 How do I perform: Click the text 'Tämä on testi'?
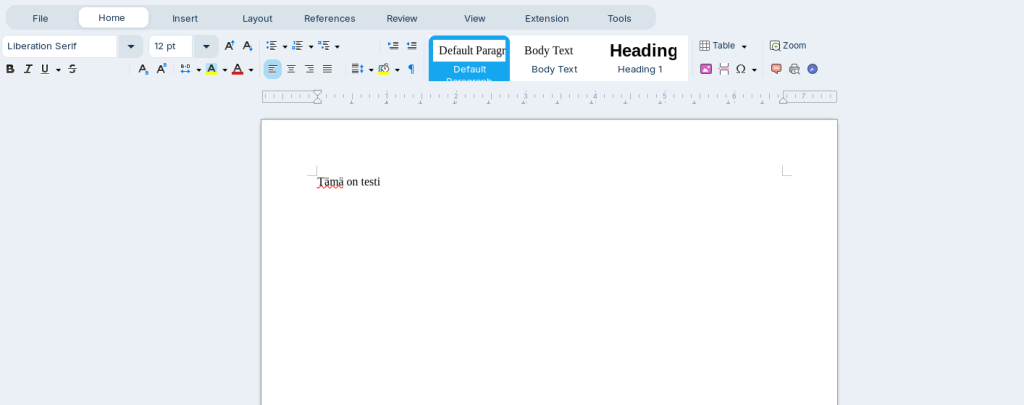pos(349,182)
